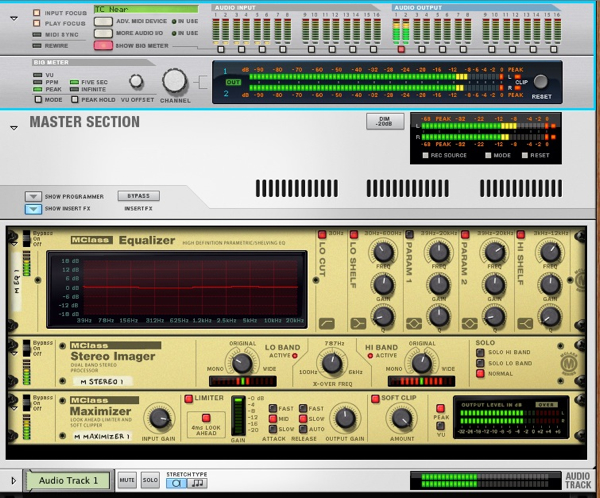Click the MORE AUDIO I/O button
Image resolution: width=600 pixels, height=498 pixels.
(103, 33)
